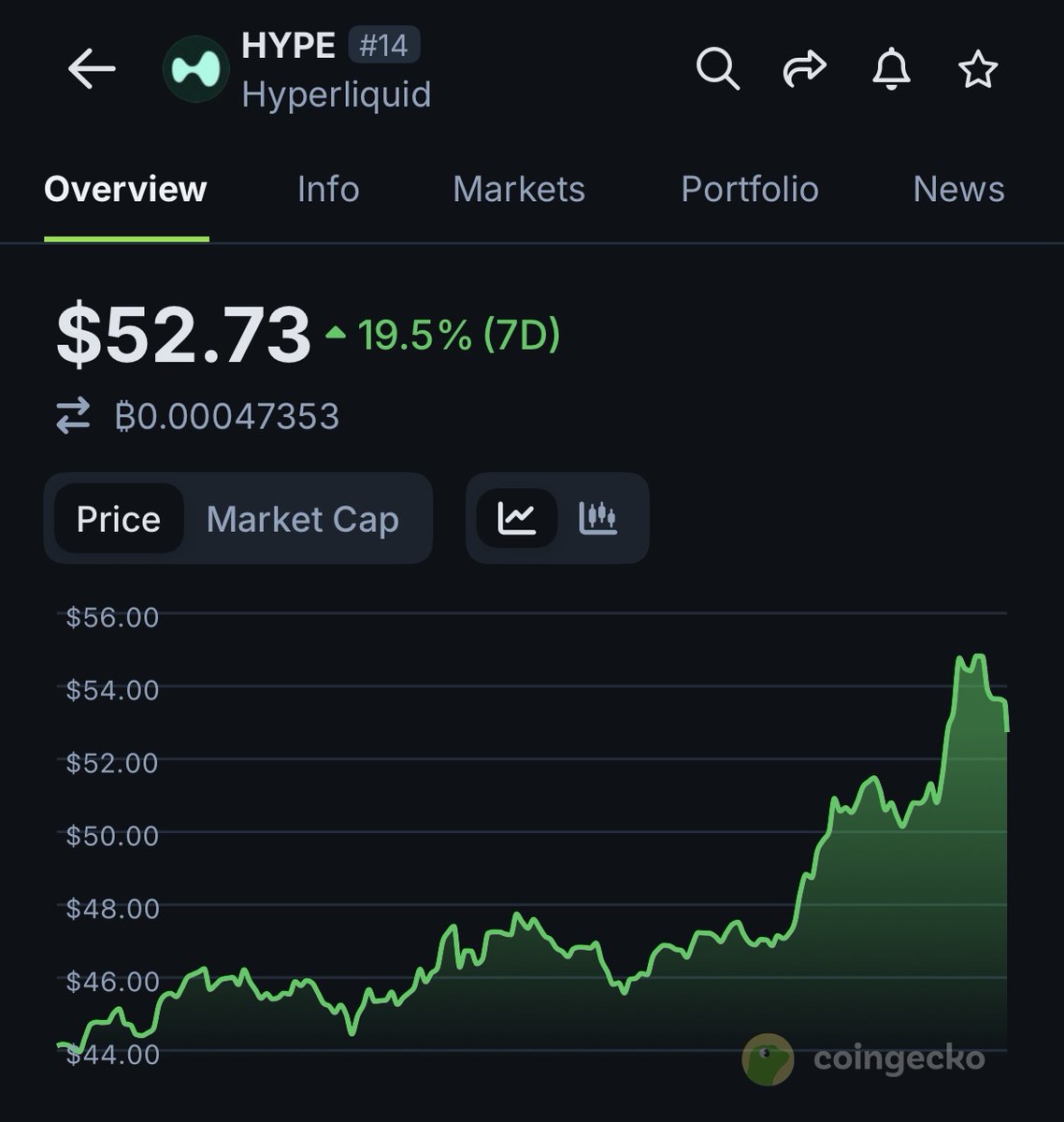Open the Portfolio tab
The height and width of the screenshot is (1122, 1064).
pos(750,189)
